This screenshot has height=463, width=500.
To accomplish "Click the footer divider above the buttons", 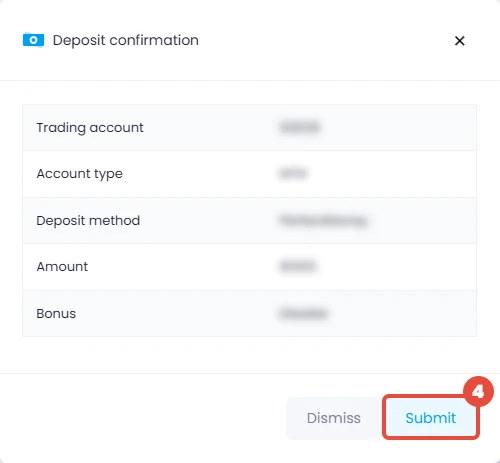I will click(250, 373).
